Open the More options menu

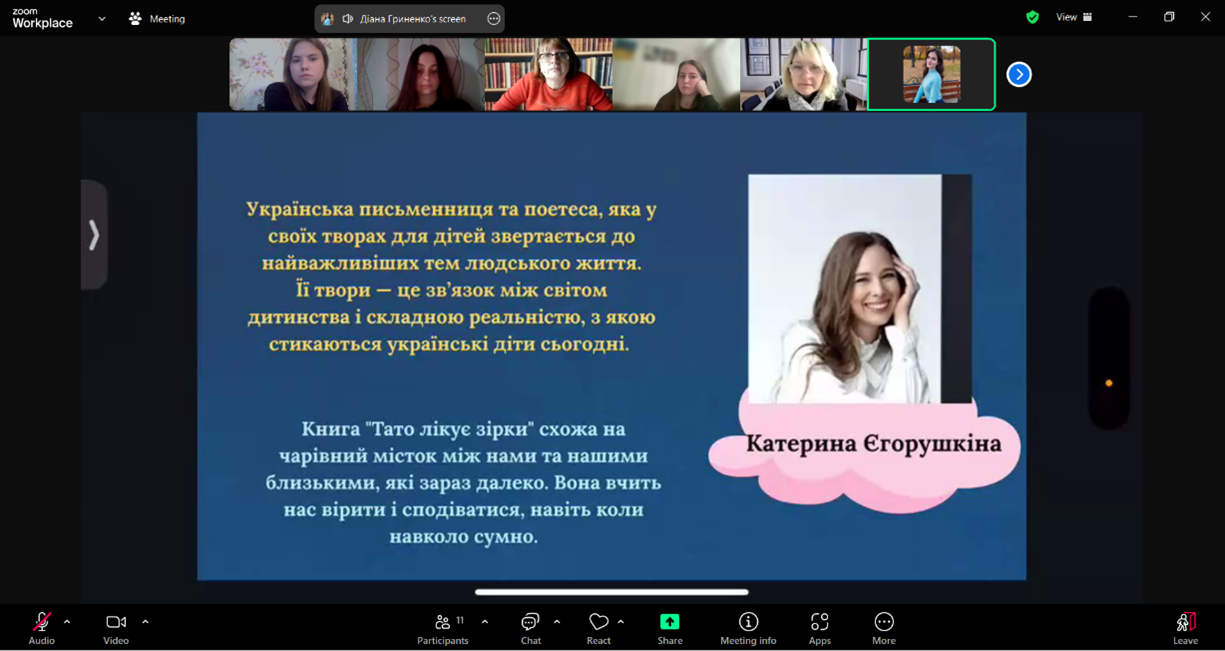883,628
